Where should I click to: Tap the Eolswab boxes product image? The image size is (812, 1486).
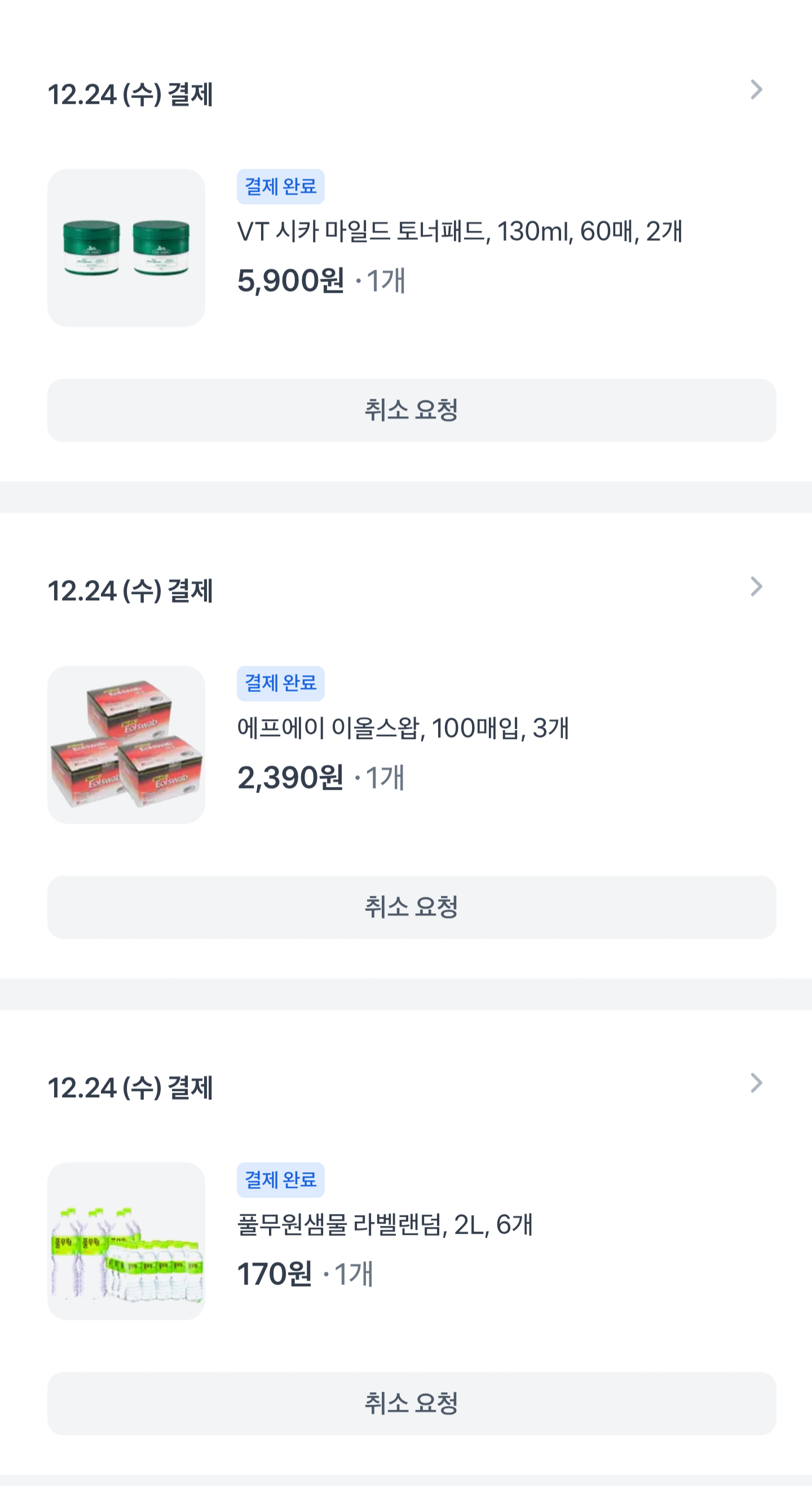[126, 744]
